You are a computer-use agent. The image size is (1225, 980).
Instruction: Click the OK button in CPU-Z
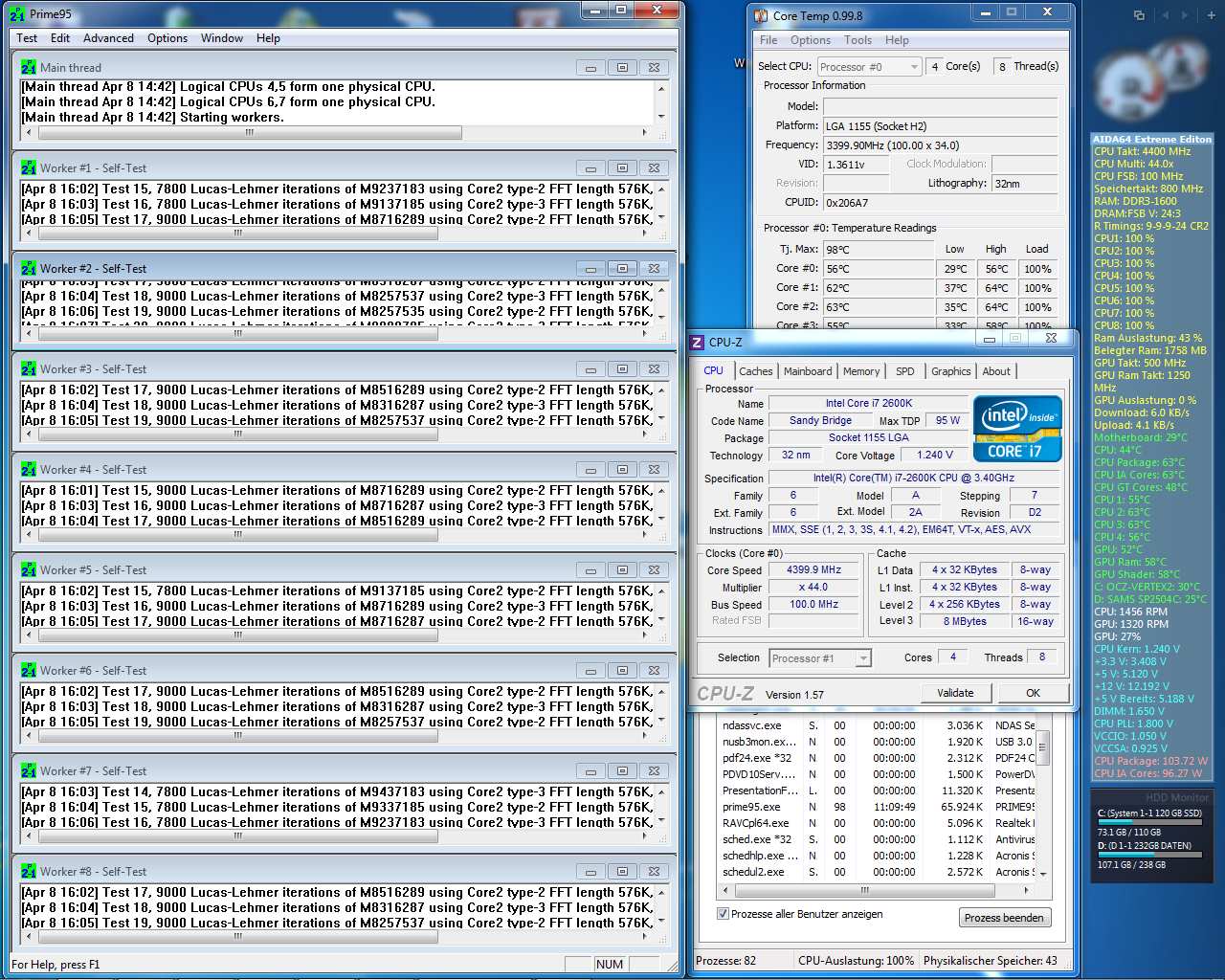(1034, 693)
